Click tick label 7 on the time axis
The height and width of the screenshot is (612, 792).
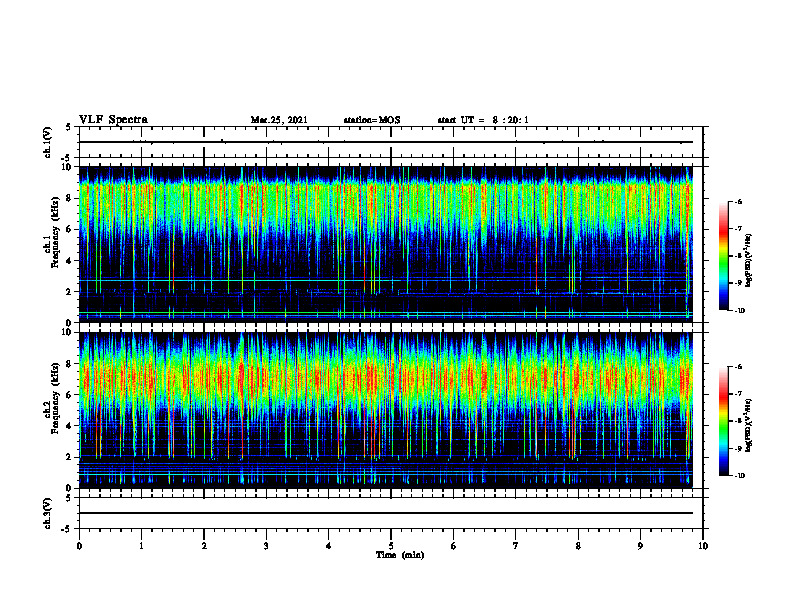516,546
